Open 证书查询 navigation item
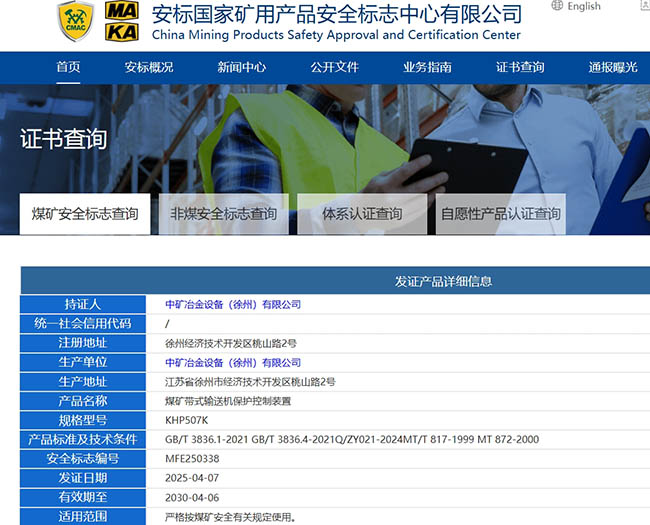Image resolution: width=650 pixels, height=525 pixels. (520, 67)
